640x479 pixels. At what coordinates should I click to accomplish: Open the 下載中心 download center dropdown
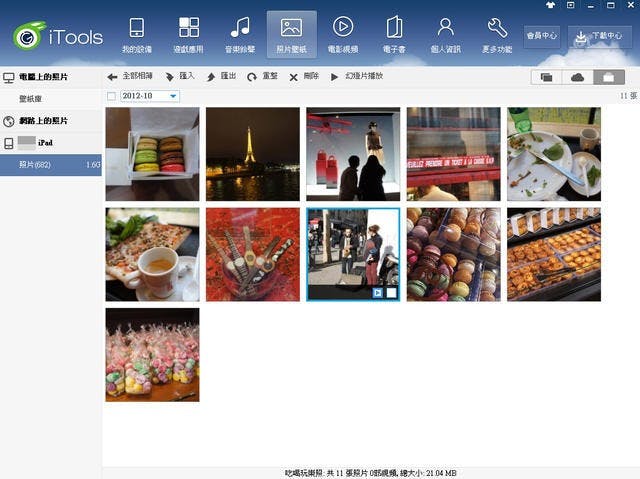pyautogui.click(x=592, y=36)
